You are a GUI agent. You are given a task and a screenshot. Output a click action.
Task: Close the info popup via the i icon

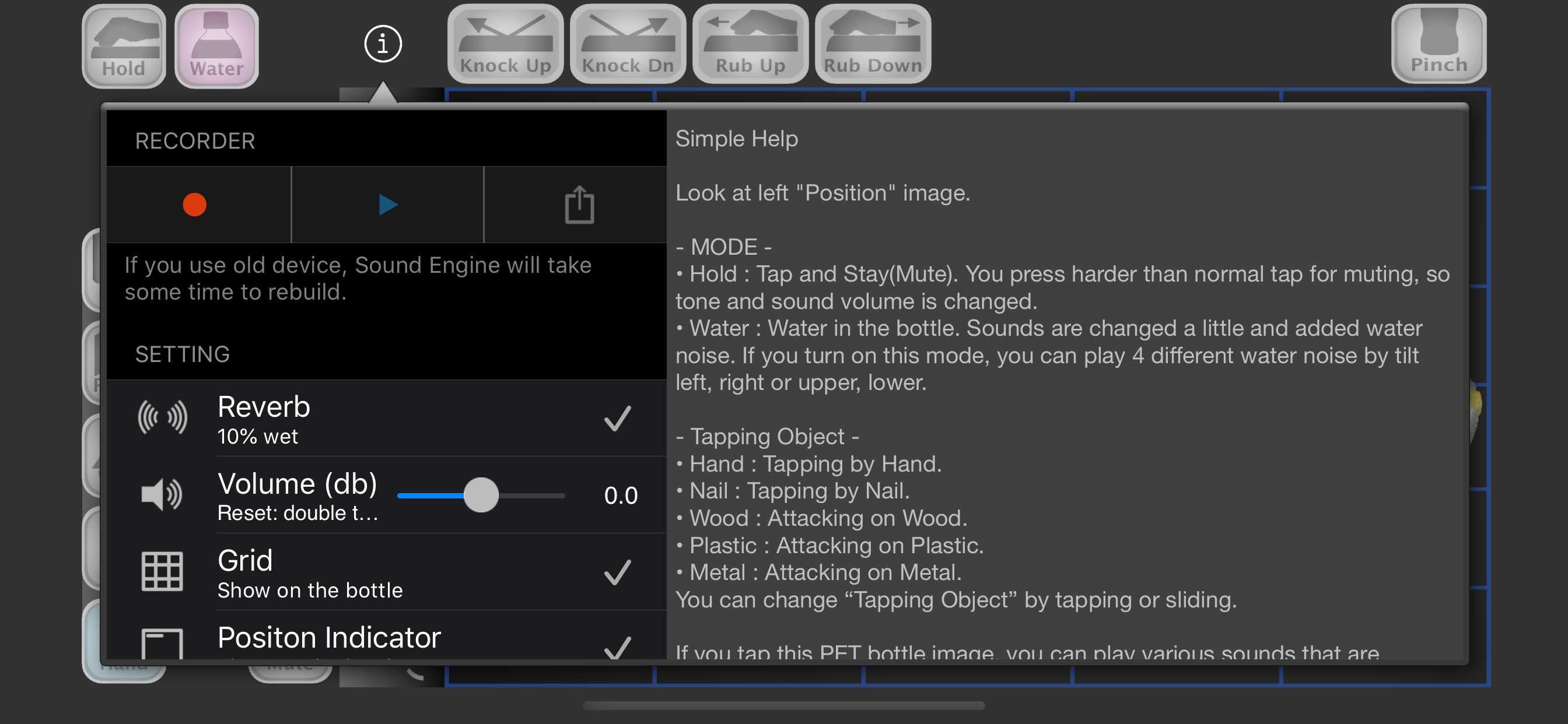383,44
